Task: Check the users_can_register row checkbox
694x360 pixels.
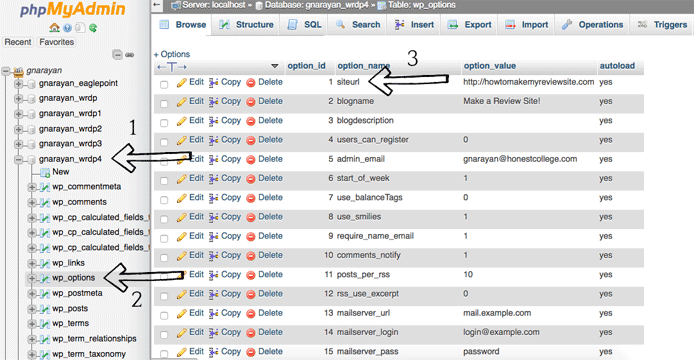Action: [164, 142]
